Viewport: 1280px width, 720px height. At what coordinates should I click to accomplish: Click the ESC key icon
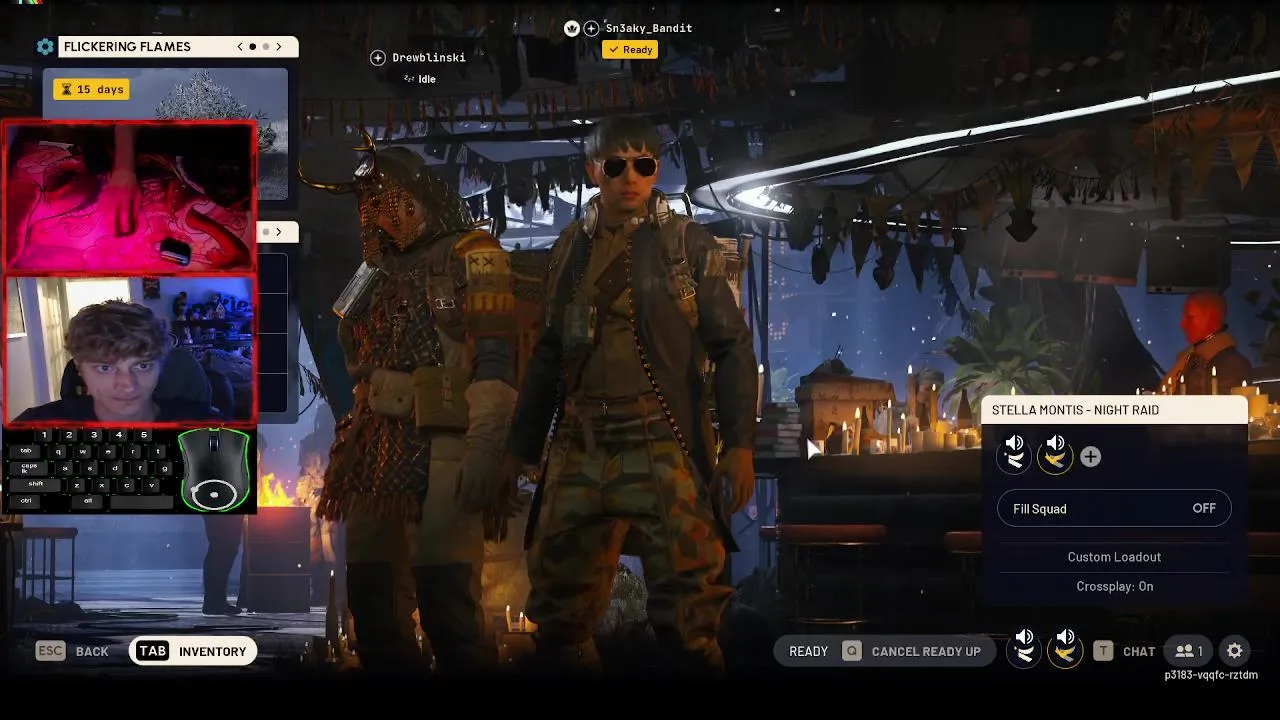(x=50, y=651)
